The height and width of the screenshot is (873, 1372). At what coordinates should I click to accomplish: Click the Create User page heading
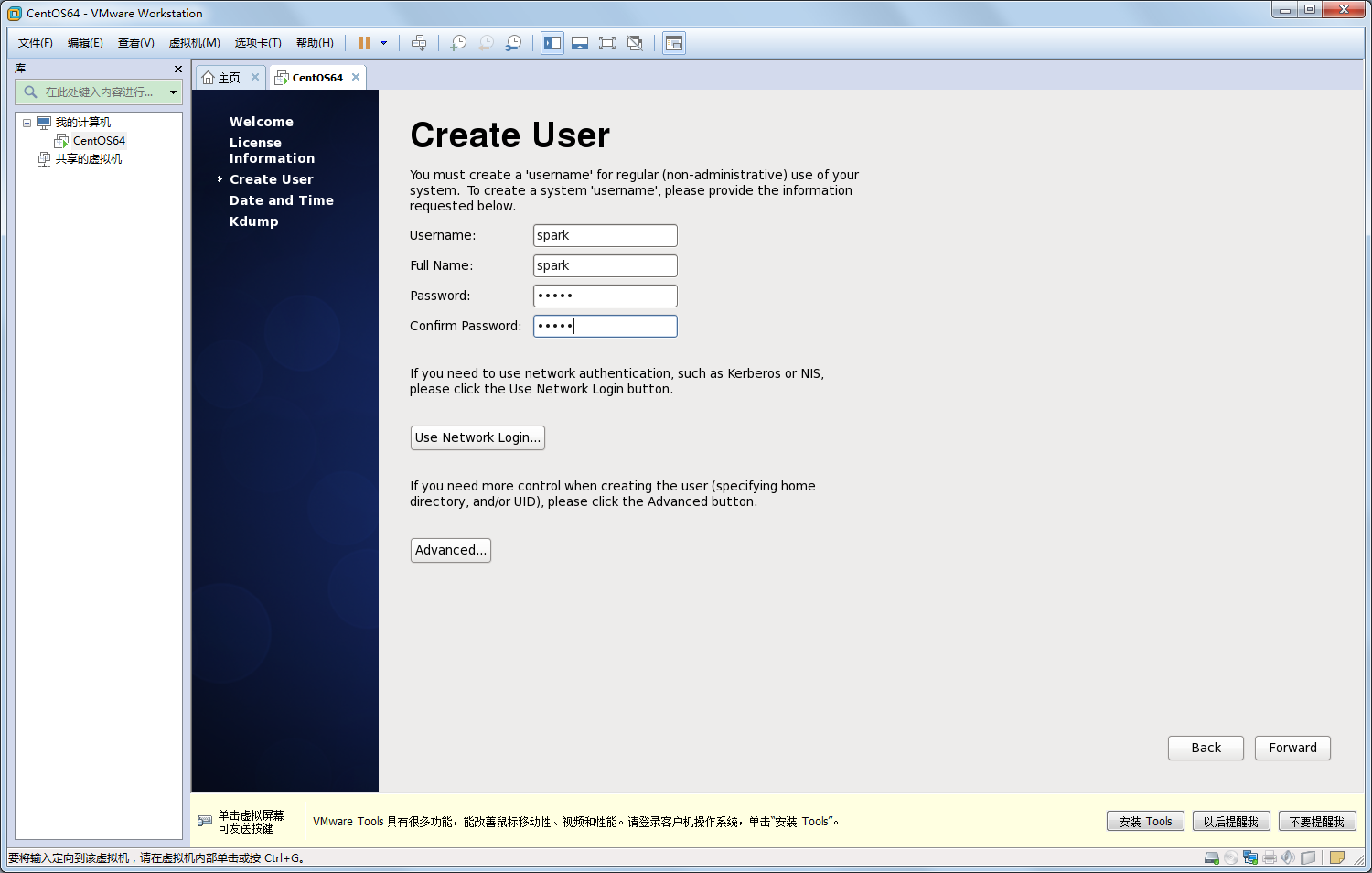509,135
